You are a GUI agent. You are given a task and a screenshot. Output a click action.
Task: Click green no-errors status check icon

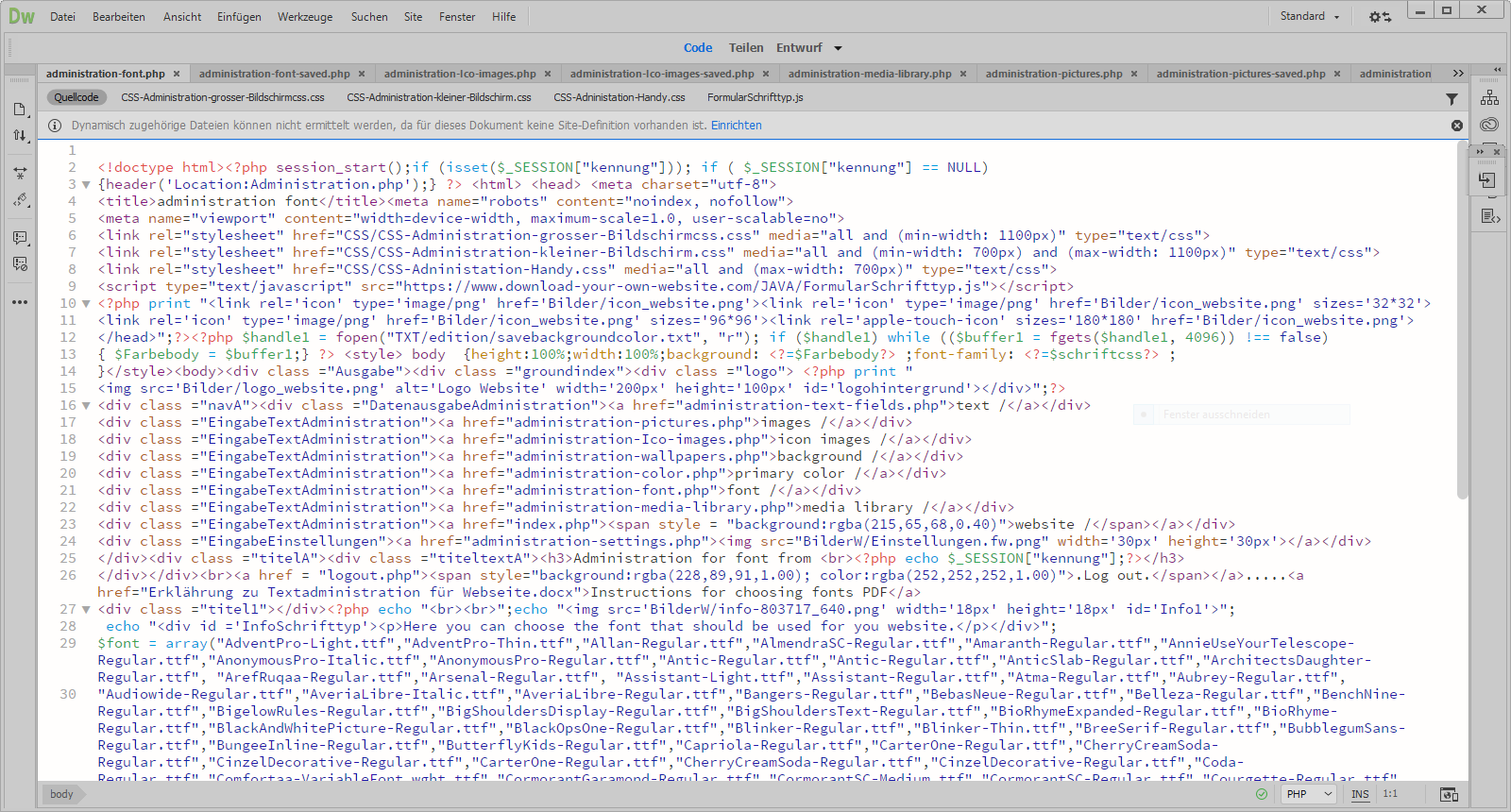pos(1262,794)
